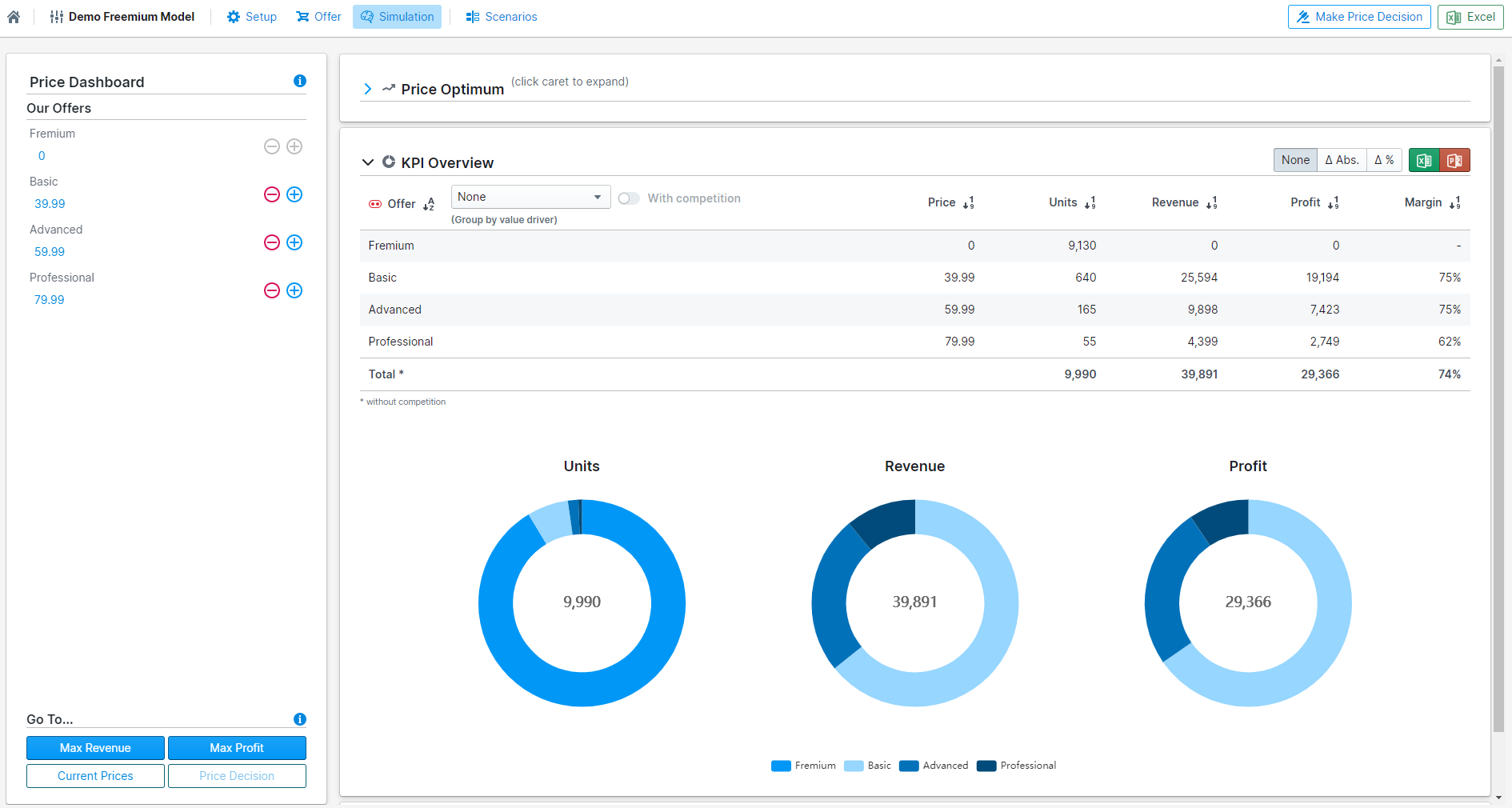Click the Make Price Decision button
Screen dimensions: 1512x808
point(1358,17)
